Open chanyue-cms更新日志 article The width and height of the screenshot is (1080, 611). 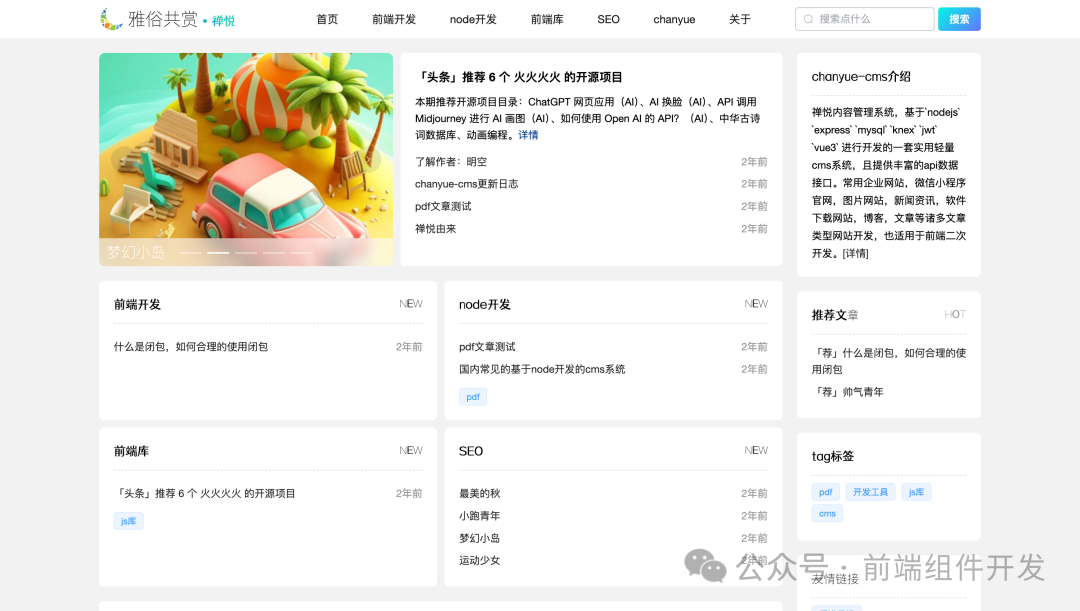tap(466, 184)
